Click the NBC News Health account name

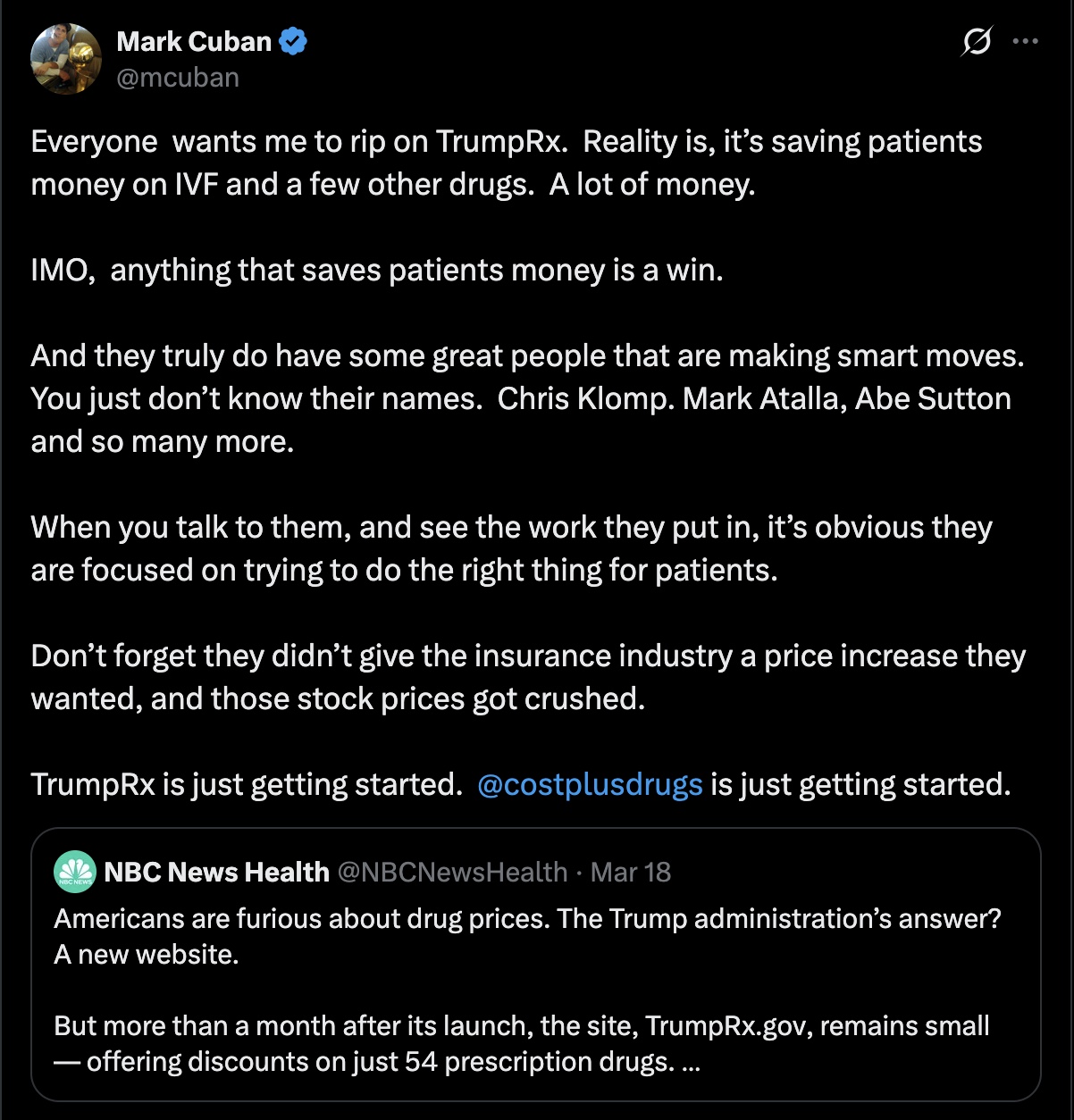[216, 872]
